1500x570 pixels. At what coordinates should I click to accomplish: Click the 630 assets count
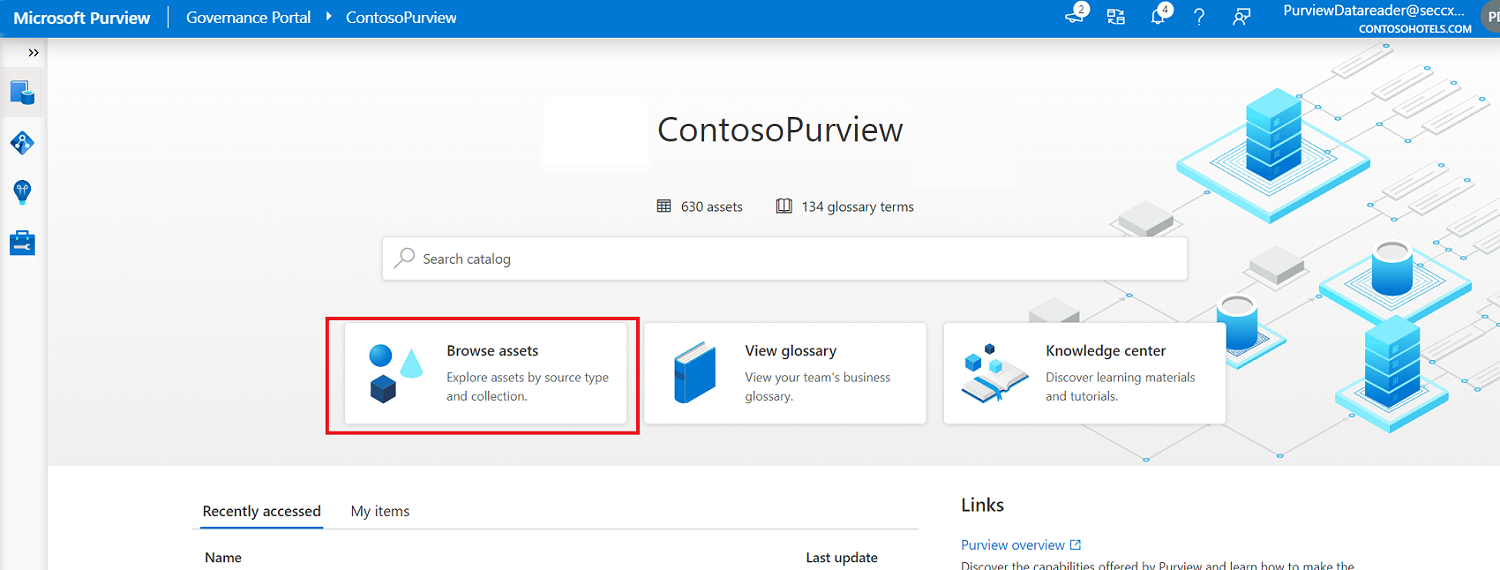click(x=712, y=207)
